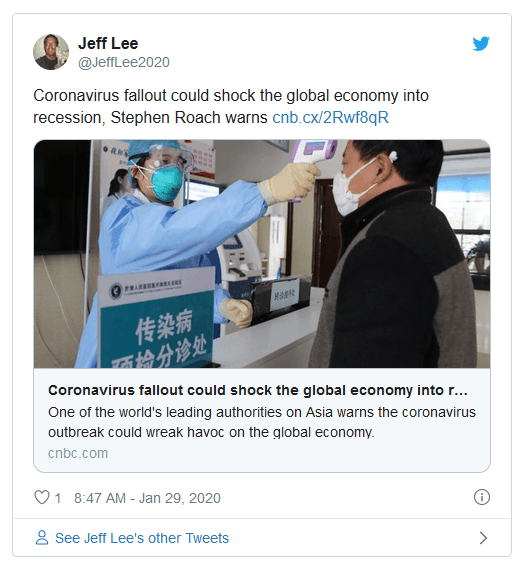Click the Twitter bird logo
Viewport: 525px width, 566px height.
[x=481, y=44]
